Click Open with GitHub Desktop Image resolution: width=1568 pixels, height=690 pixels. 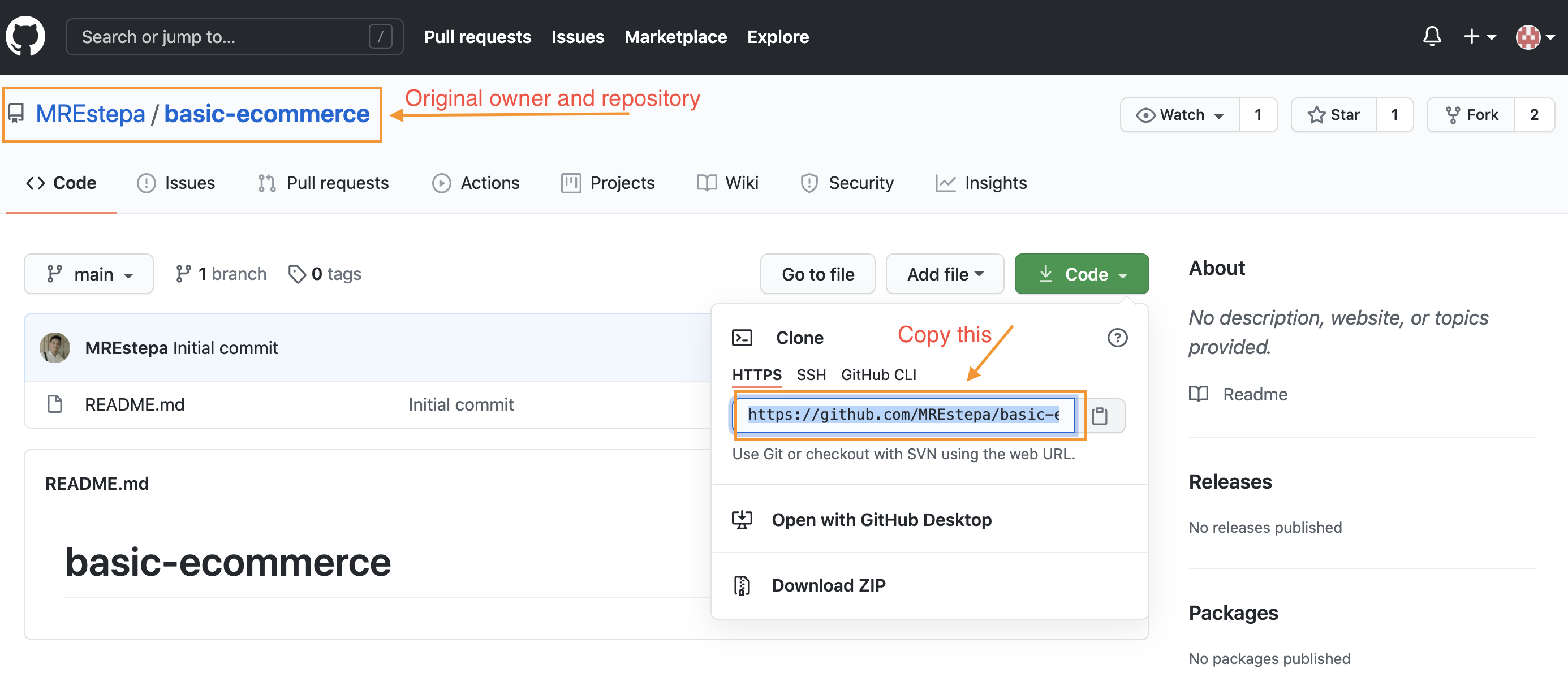(881, 520)
